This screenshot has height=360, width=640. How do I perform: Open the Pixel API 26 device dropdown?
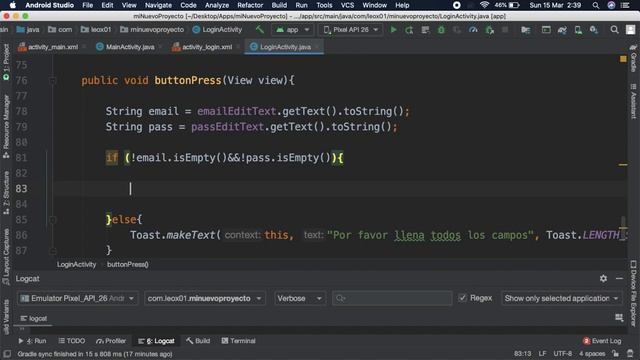coord(351,30)
